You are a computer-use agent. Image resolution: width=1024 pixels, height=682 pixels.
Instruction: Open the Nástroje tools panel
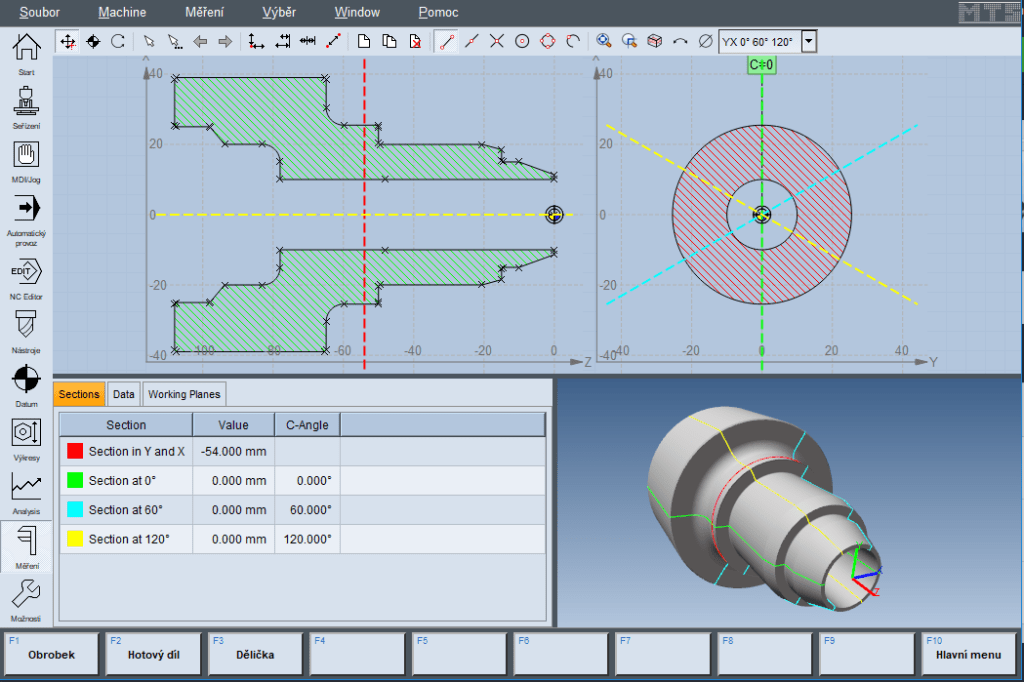point(27,326)
